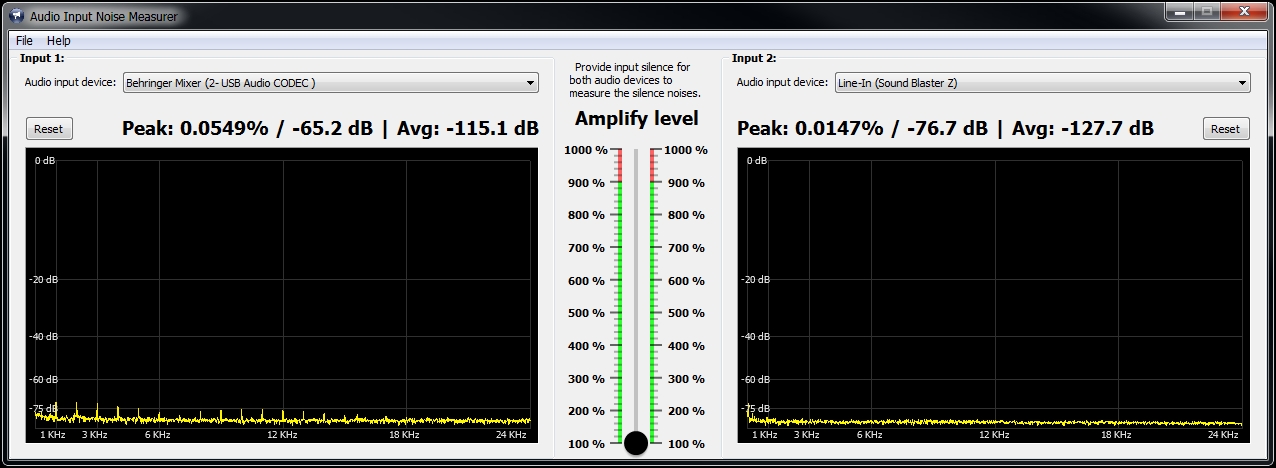This screenshot has width=1276, height=468.
Task: Maximize the Audio Input Noise Measurer window
Action: pyautogui.click(x=1207, y=12)
